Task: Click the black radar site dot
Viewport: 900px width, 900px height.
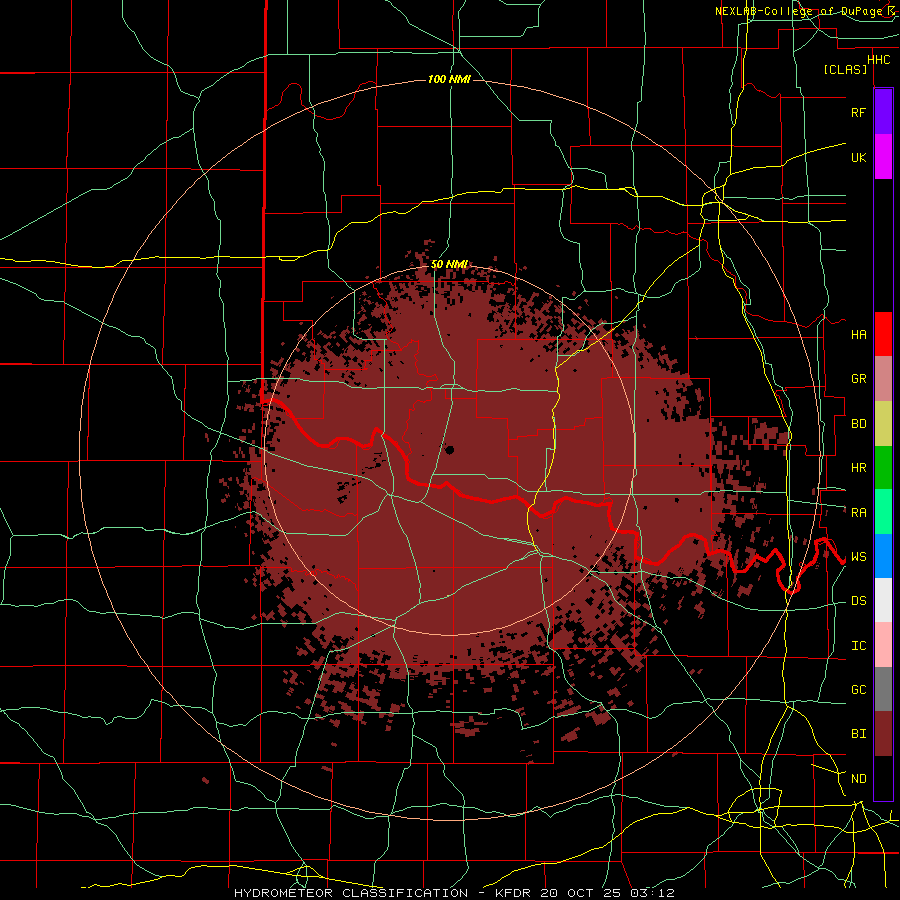Action: (450, 450)
